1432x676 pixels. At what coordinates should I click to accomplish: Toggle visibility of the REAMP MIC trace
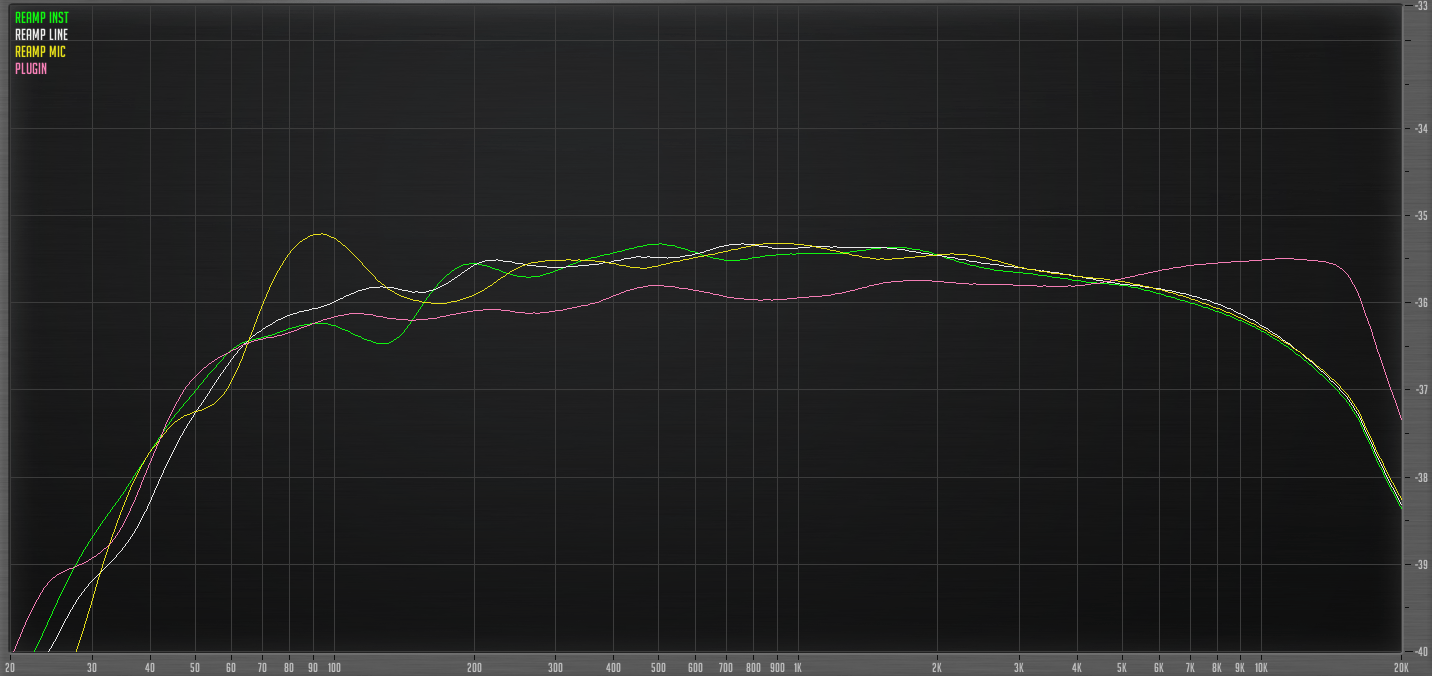pyautogui.click(x=38, y=51)
